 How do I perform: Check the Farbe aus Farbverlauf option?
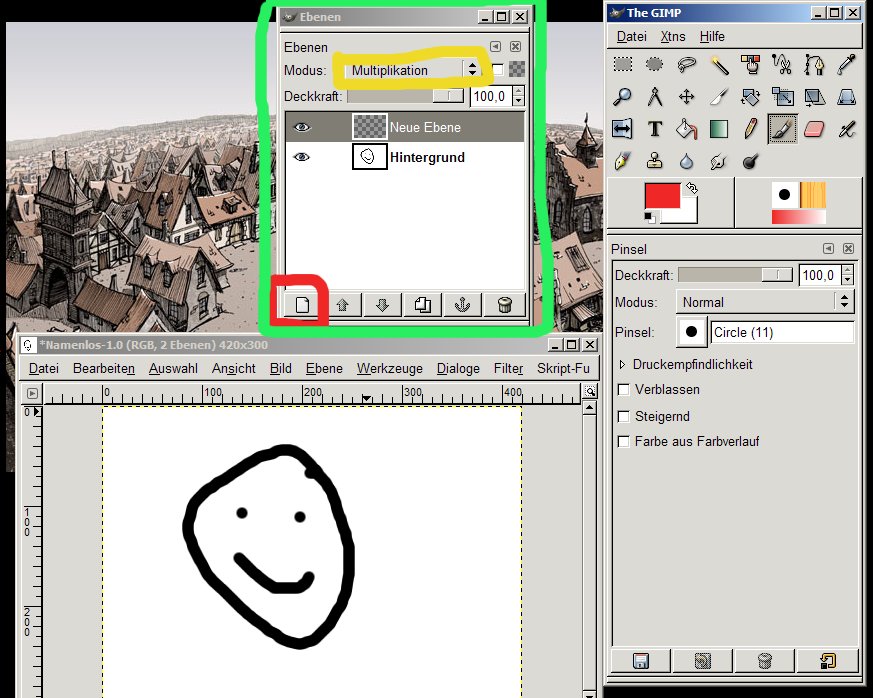(x=624, y=441)
